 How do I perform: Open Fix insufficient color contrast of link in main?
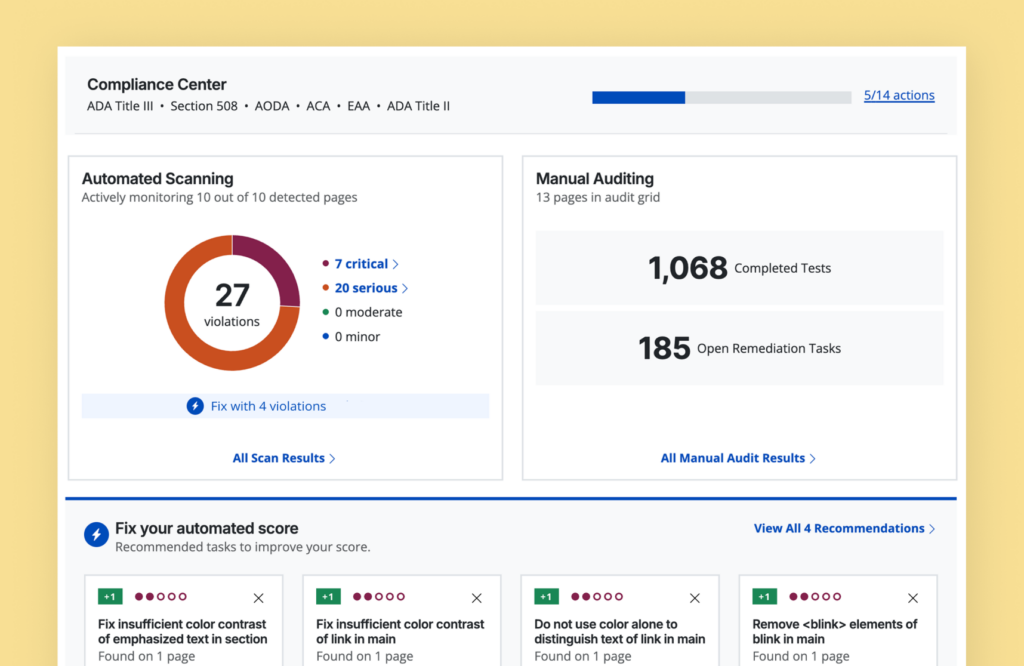point(400,631)
